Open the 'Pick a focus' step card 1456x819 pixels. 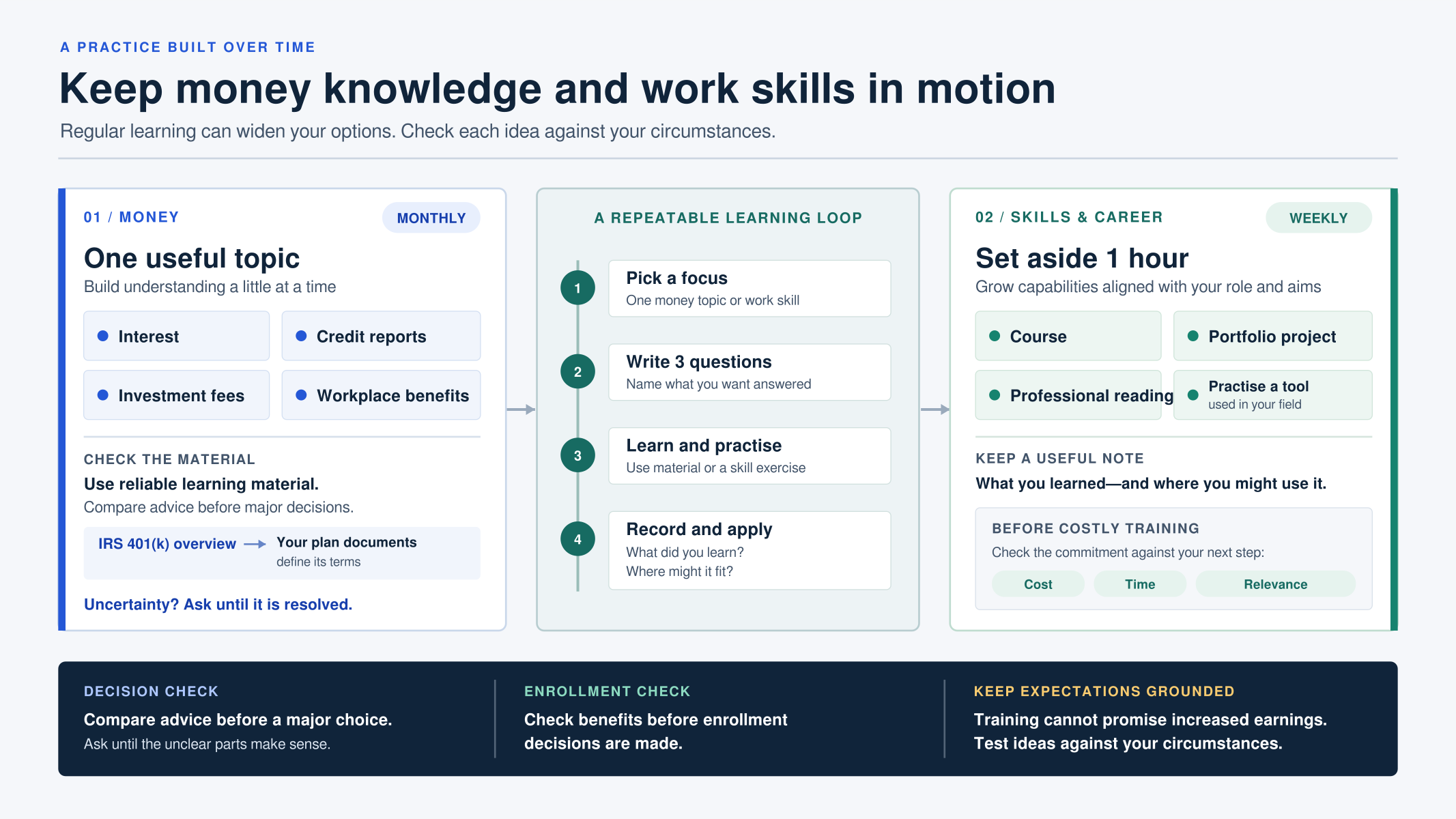pyautogui.click(x=750, y=288)
